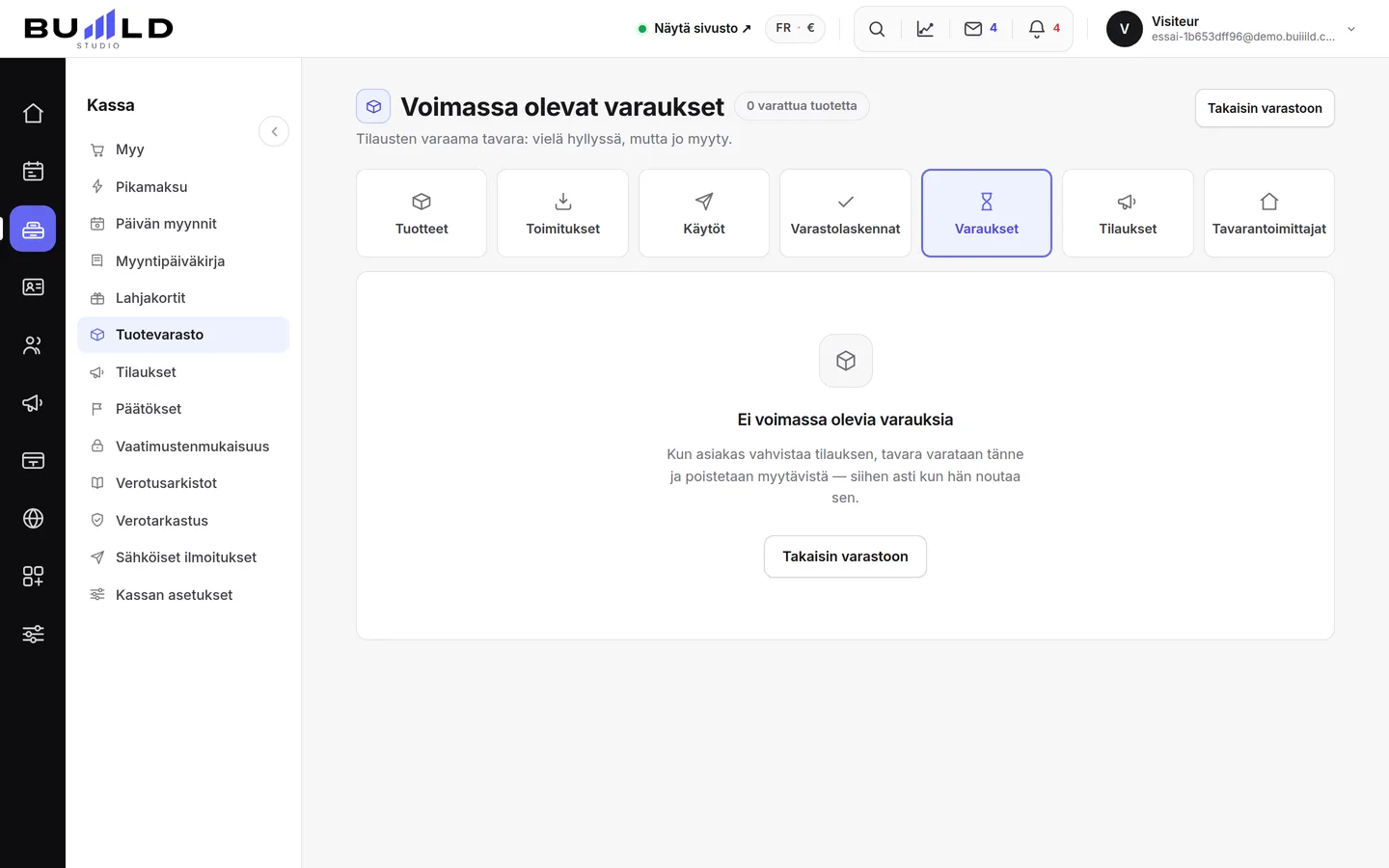Click the search magnifier icon
Viewport: 1389px width, 868px height.
pos(877,29)
